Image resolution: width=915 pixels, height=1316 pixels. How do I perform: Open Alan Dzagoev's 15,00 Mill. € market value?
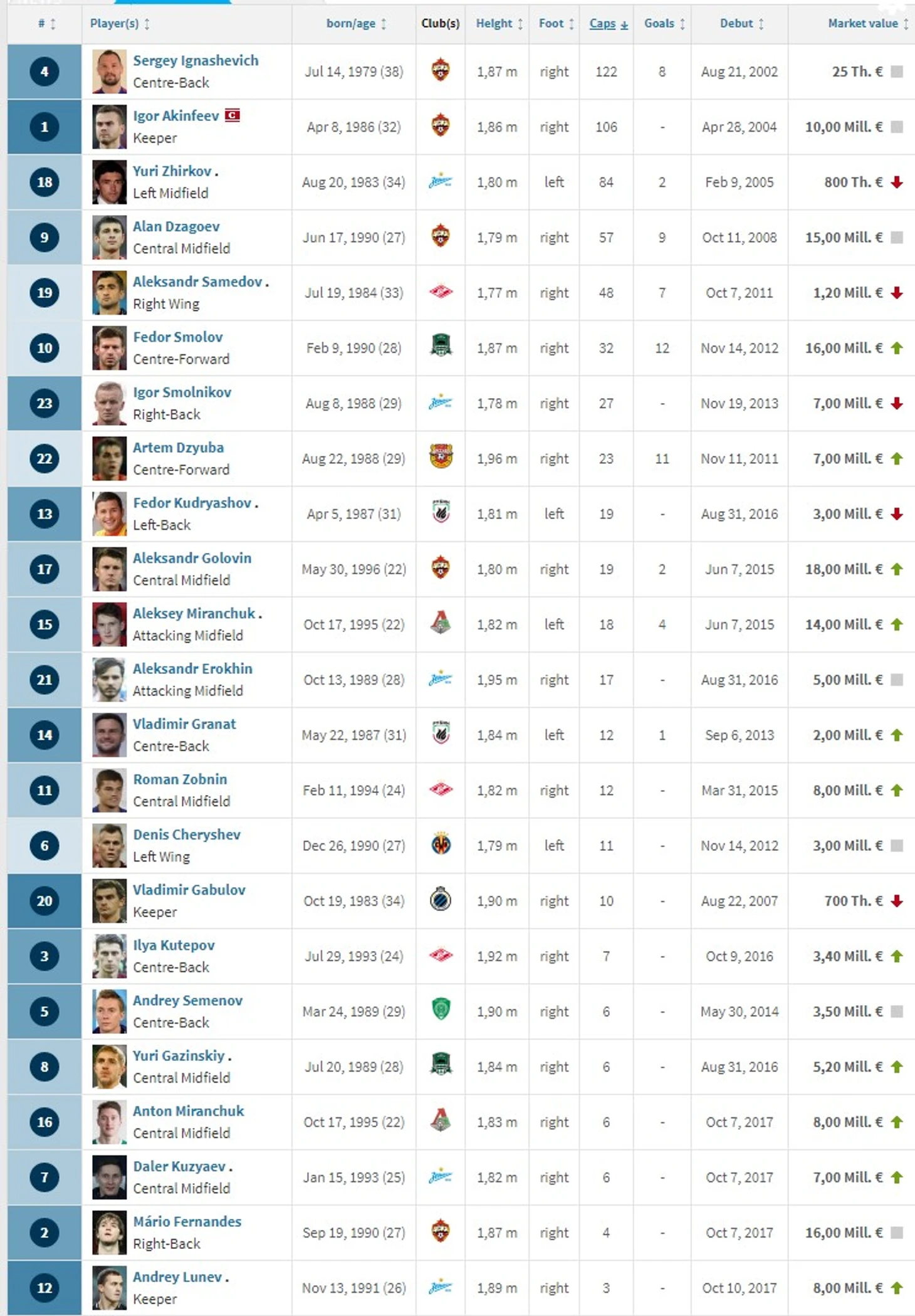click(x=844, y=237)
